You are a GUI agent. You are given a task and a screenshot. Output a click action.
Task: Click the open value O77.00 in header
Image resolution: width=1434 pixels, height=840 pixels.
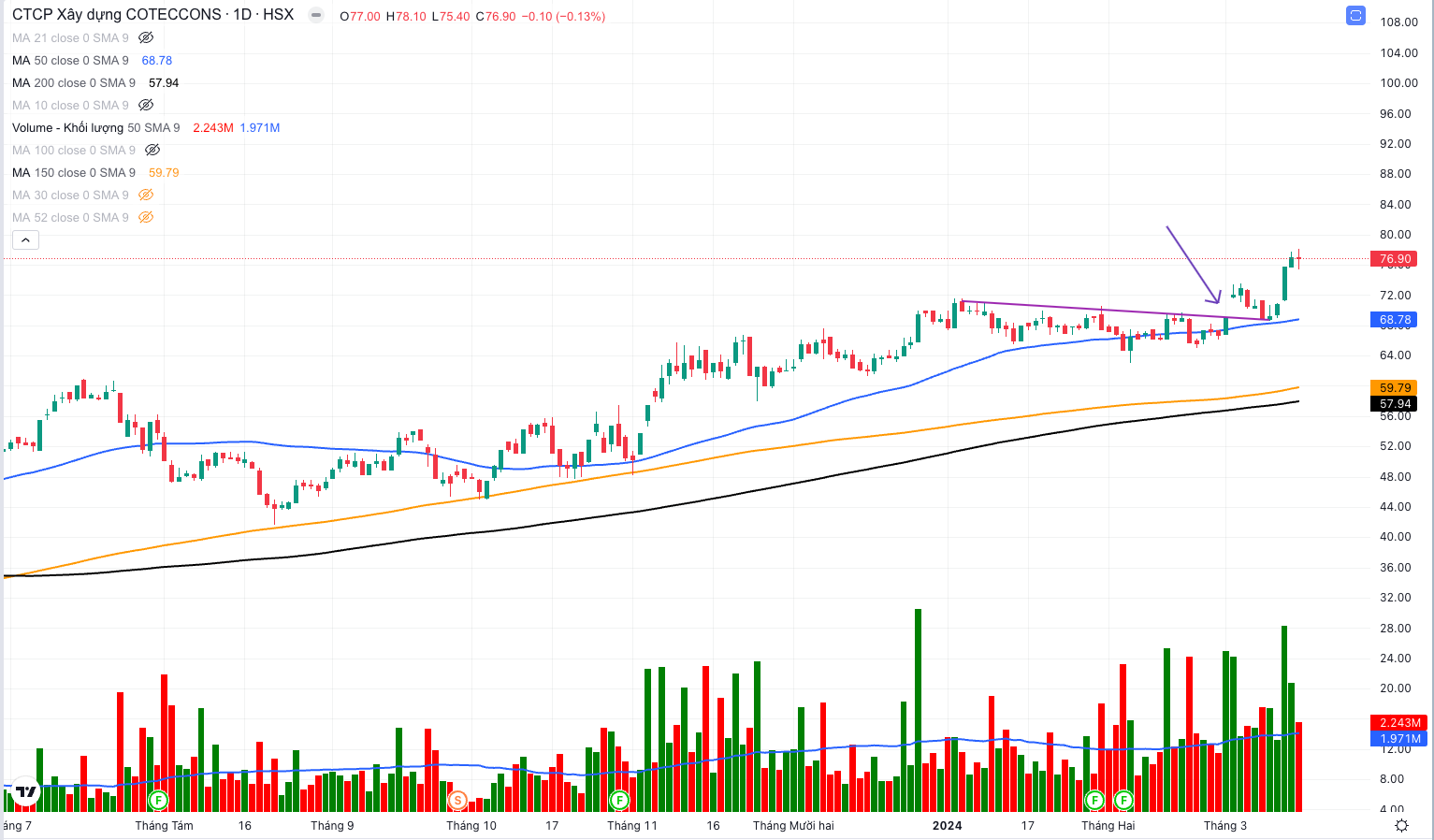click(360, 17)
